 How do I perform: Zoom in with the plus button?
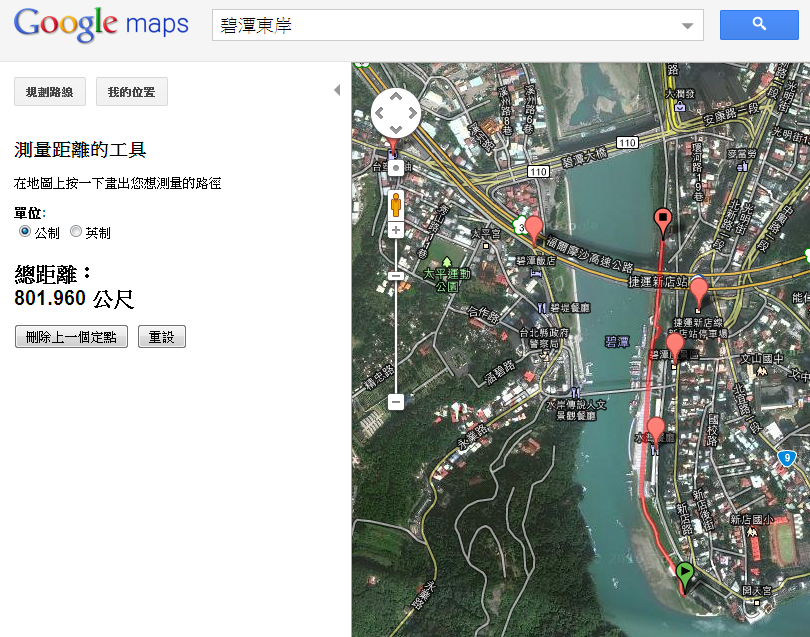coord(396,230)
